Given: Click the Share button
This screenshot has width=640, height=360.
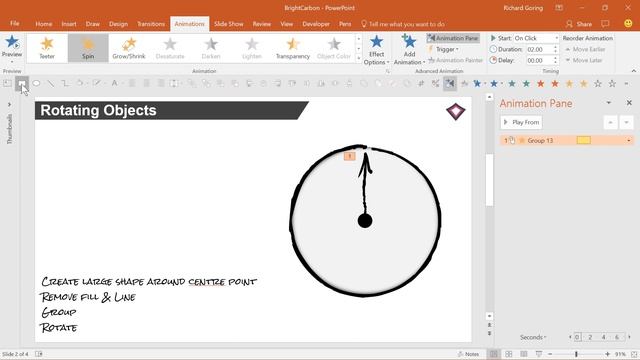Looking at the screenshot, I should click(x=579, y=24).
